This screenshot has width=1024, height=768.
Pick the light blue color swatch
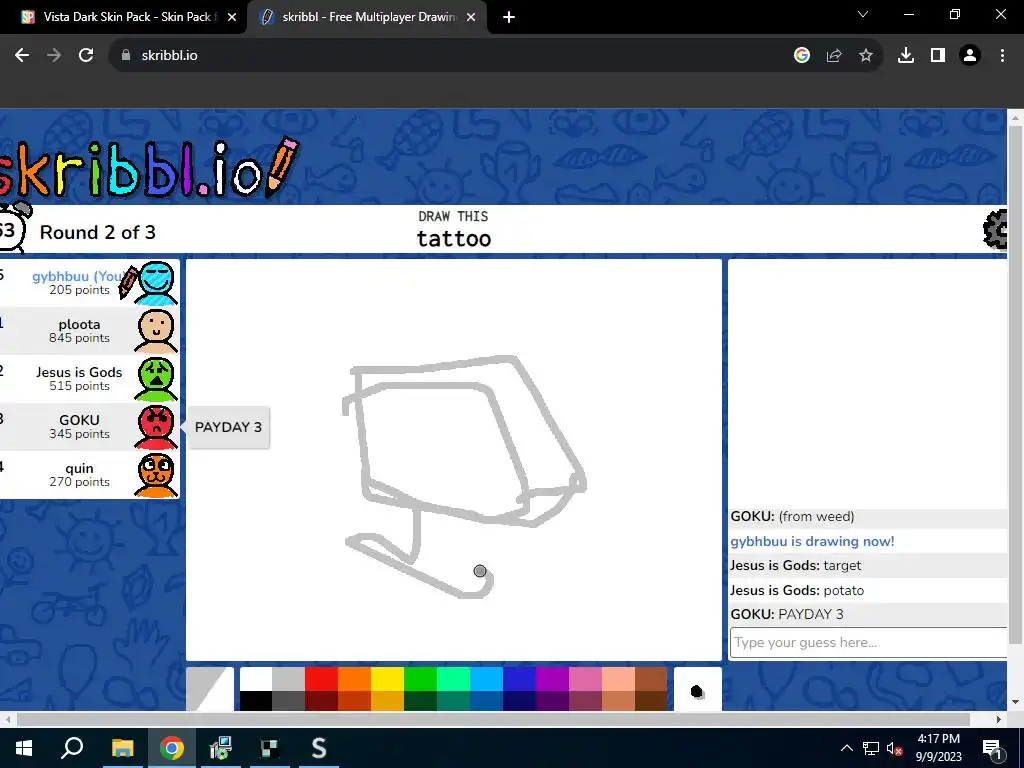coord(487,679)
